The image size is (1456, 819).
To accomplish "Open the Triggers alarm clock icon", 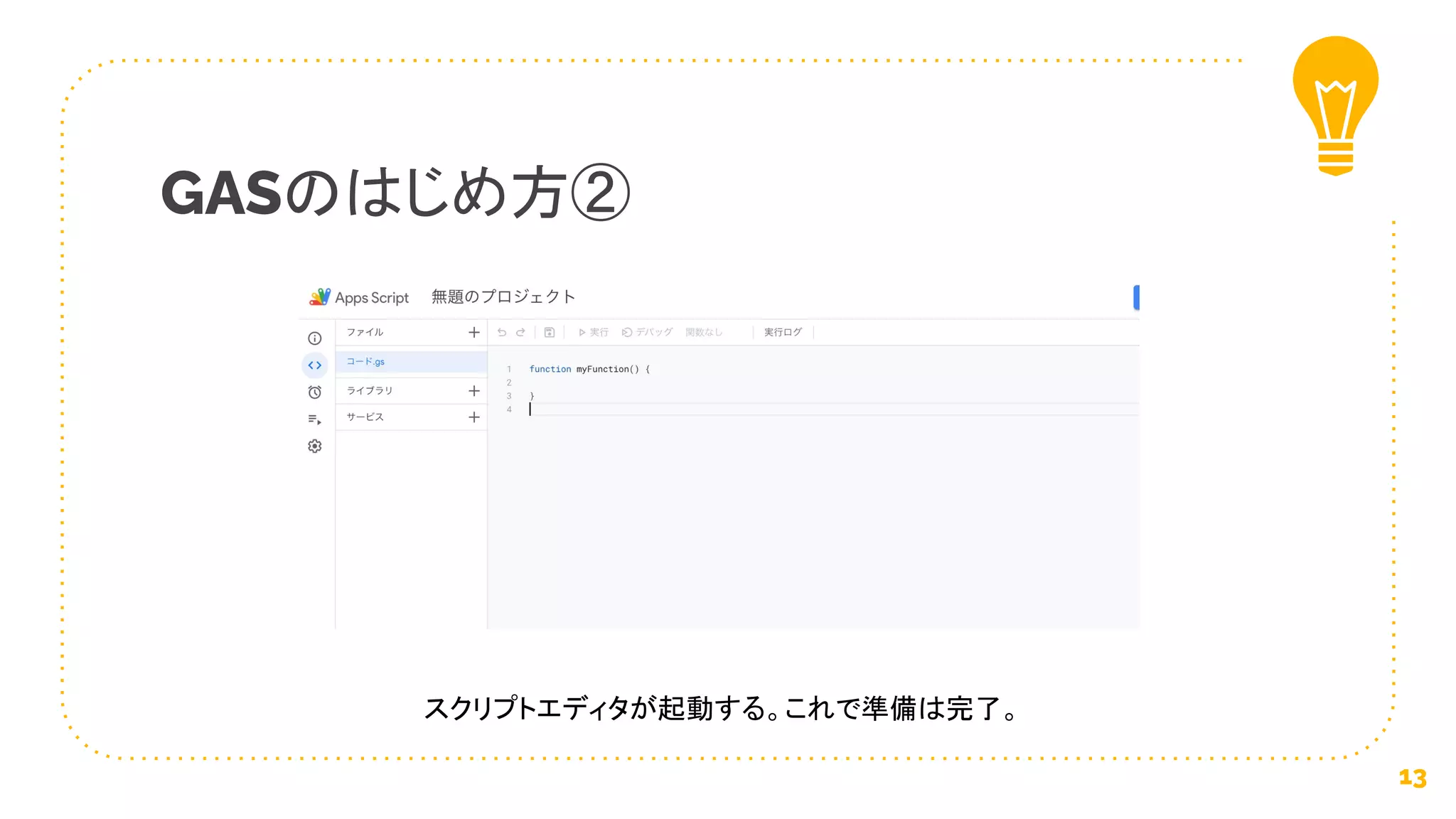I will click(315, 392).
